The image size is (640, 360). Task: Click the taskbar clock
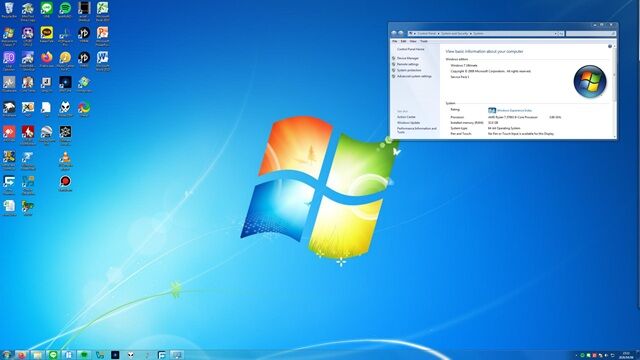click(626, 355)
